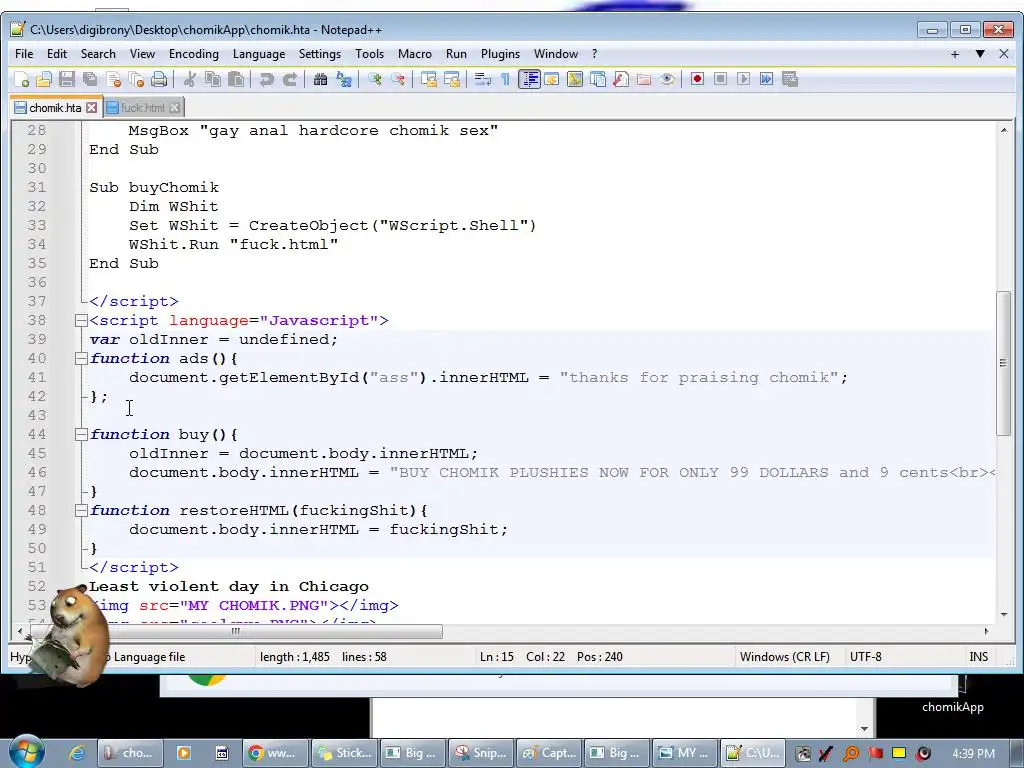Open Internet Explorer taskbar icon
The image size is (1024, 768).
[x=77, y=753]
